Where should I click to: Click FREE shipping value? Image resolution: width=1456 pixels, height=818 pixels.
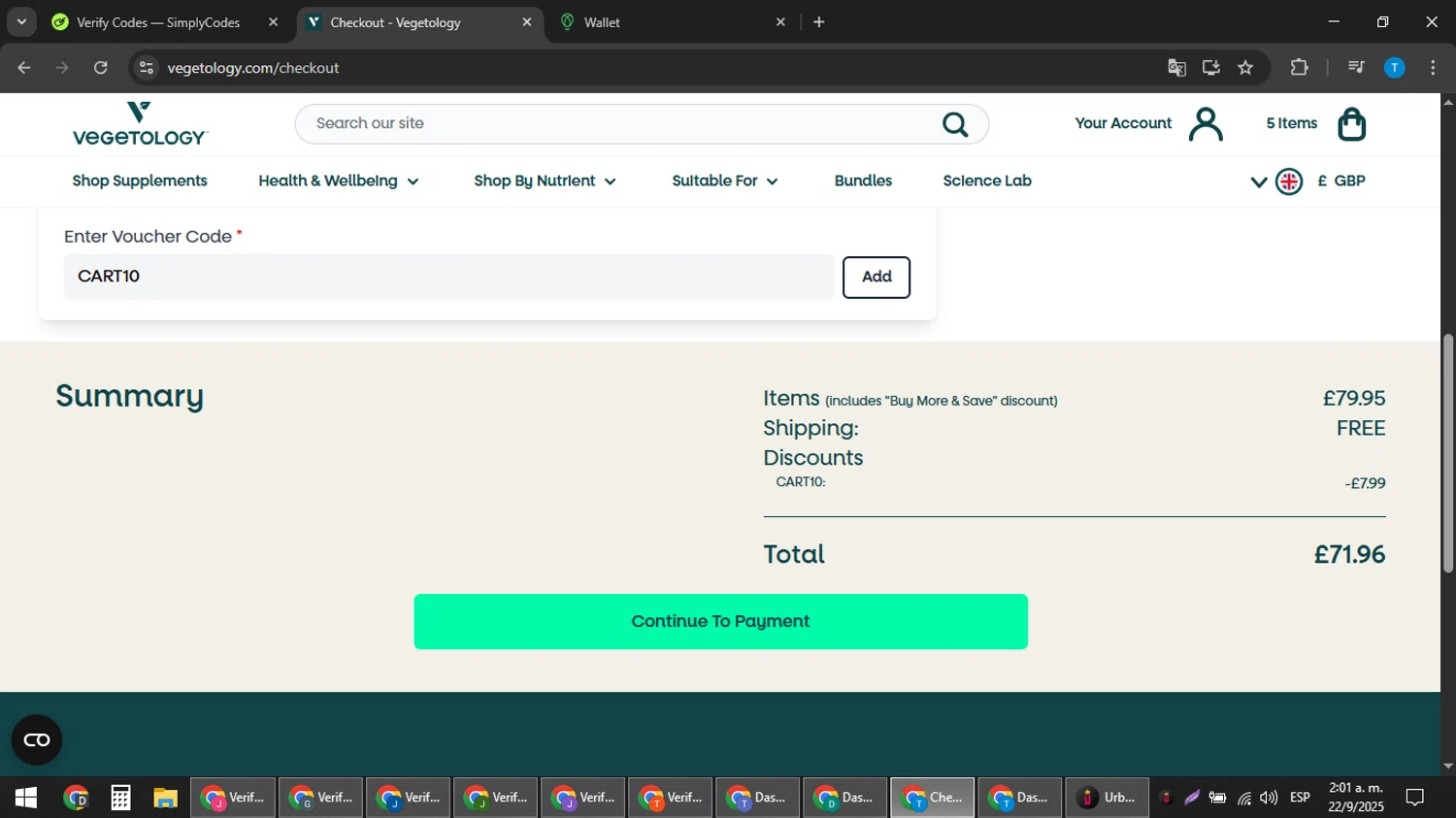[1361, 429]
